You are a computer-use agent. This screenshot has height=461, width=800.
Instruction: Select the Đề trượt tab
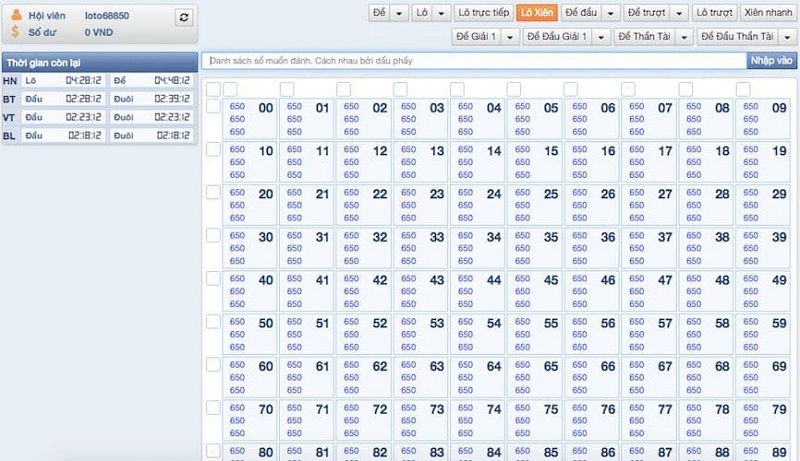point(646,13)
